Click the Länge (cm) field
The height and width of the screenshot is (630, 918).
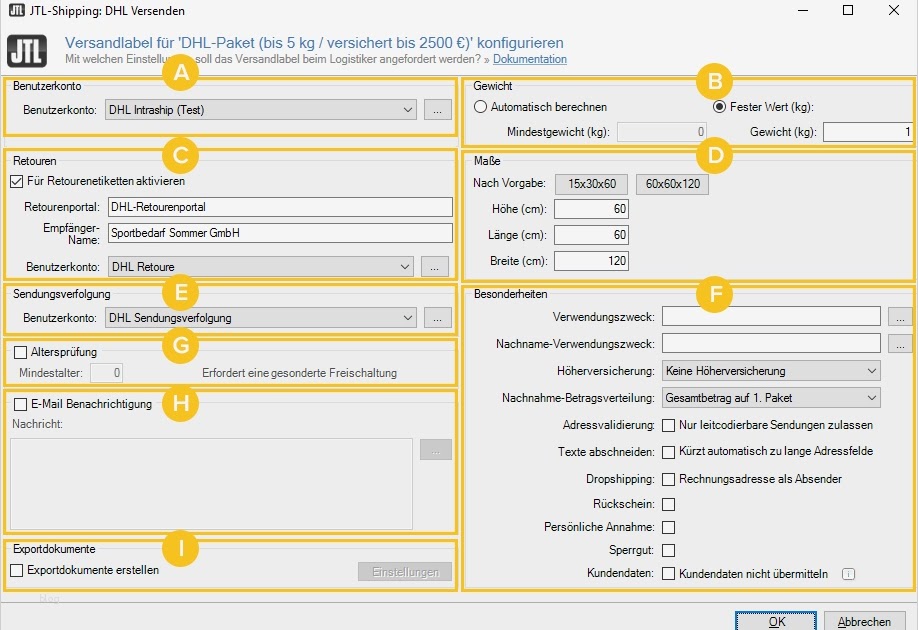(x=591, y=235)
